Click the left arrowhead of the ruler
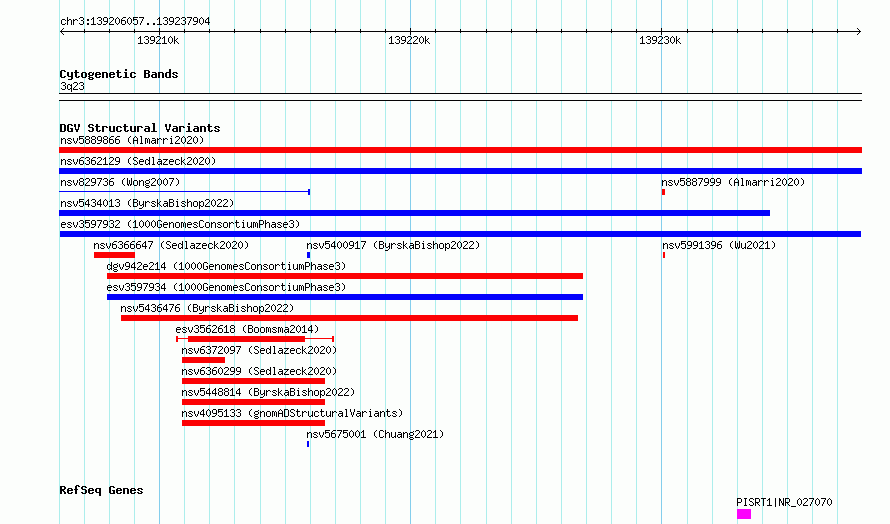This screenshot has height=524, width=890. pos(62,32)
